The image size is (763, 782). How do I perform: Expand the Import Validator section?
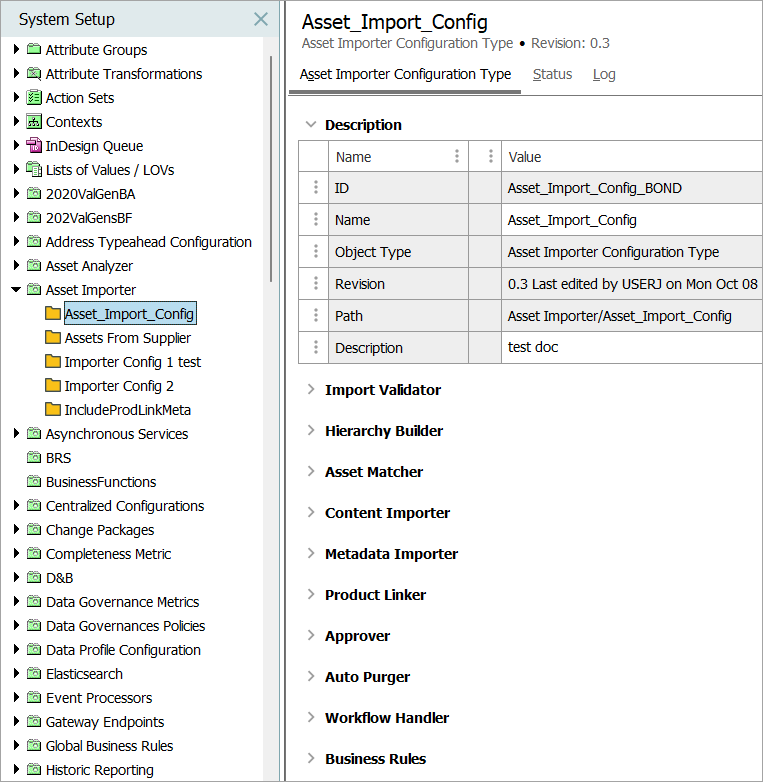coord(311,390)
